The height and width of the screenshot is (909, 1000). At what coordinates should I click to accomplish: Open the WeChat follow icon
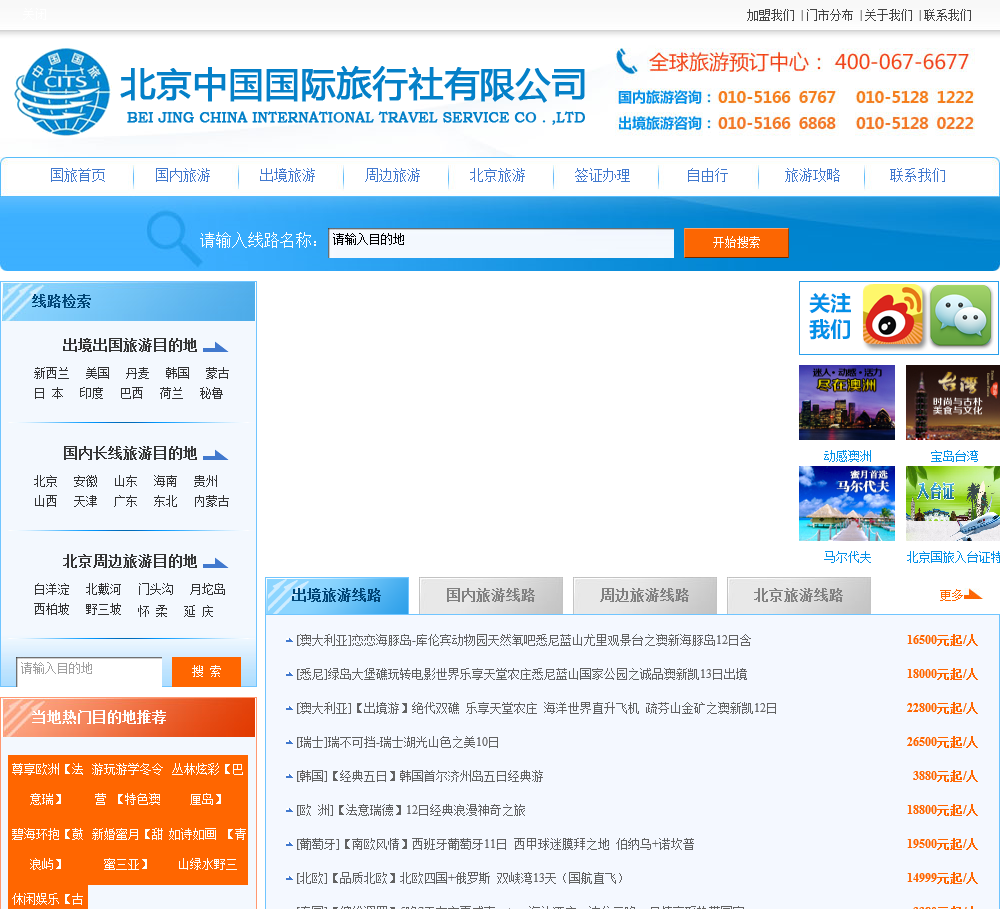pos(960,315)
